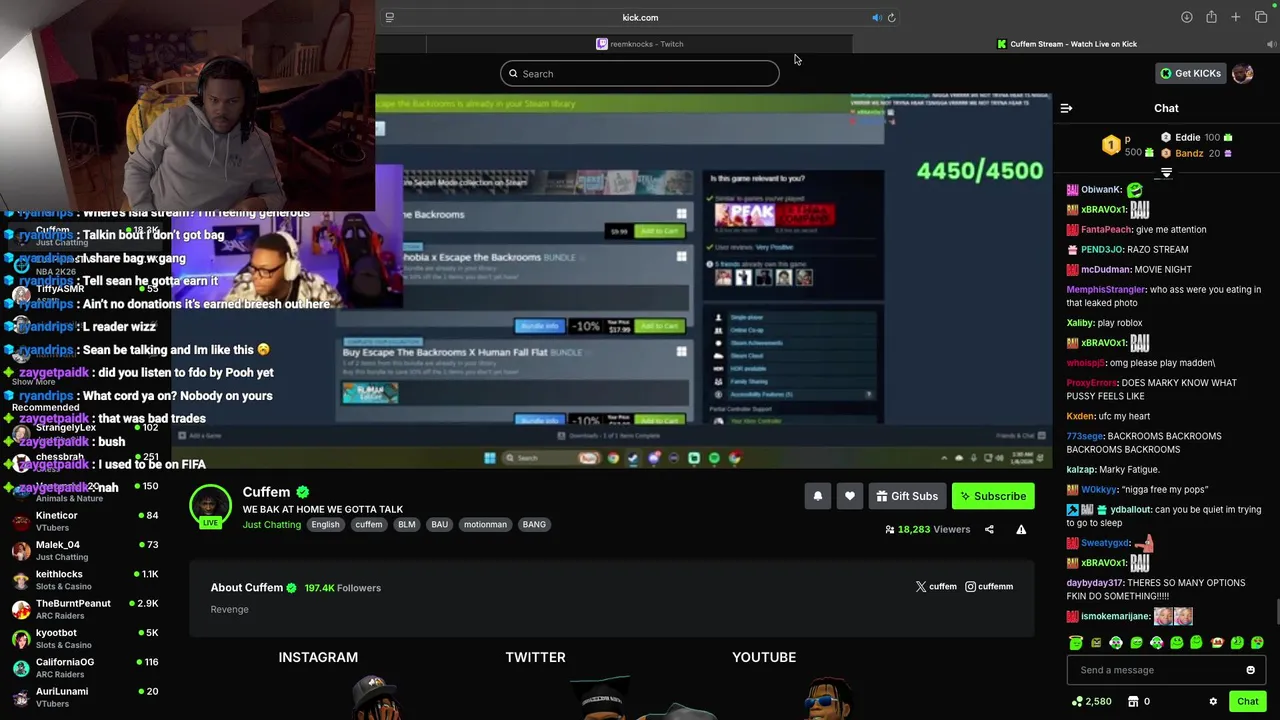The width and height of the screenshot is (1280, 720).
Task: View channel points balance 2,580
Action: [x=1091, y=701]
